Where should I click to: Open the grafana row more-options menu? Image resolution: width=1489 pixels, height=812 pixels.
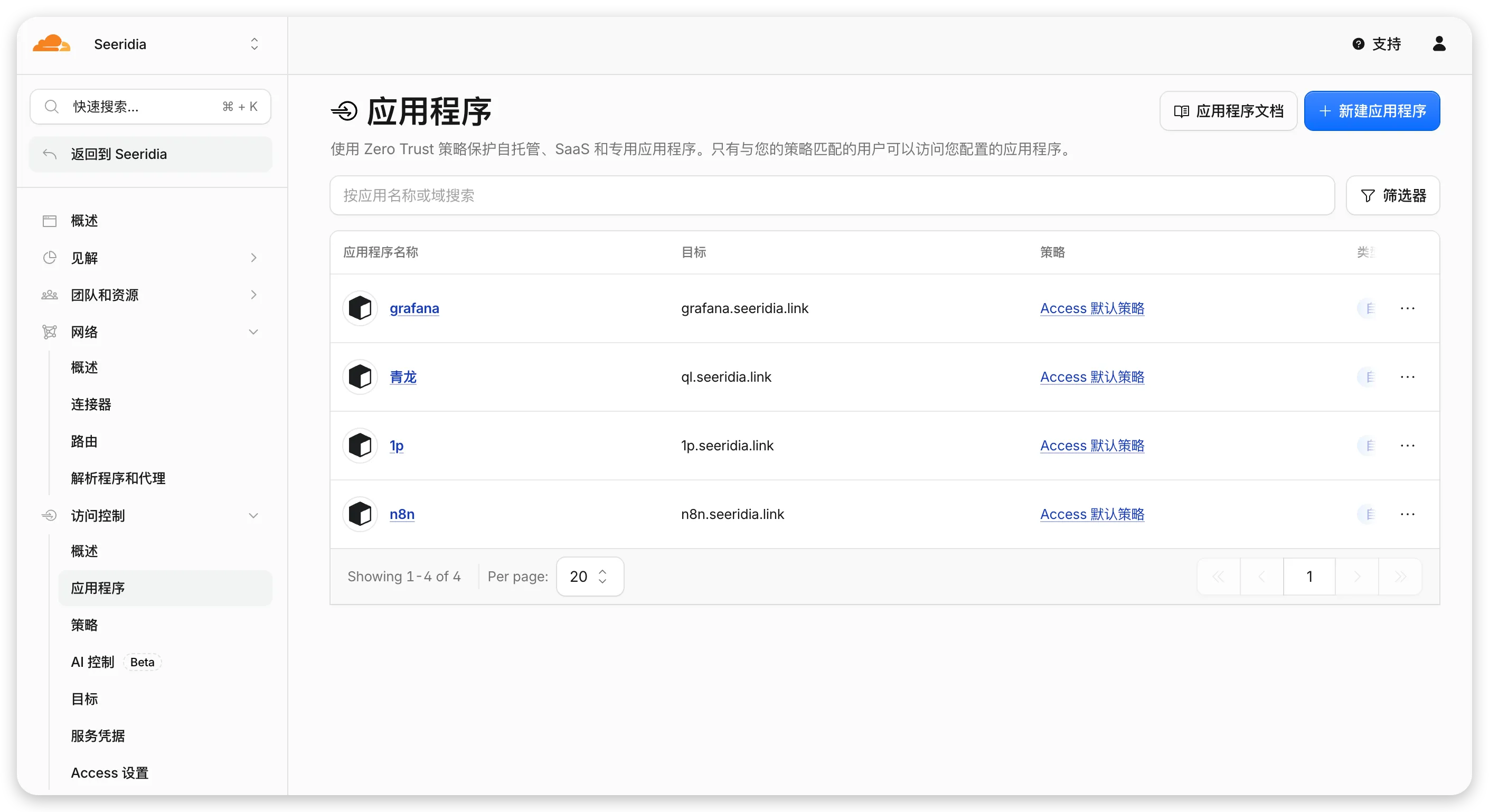coord(1408,309)
